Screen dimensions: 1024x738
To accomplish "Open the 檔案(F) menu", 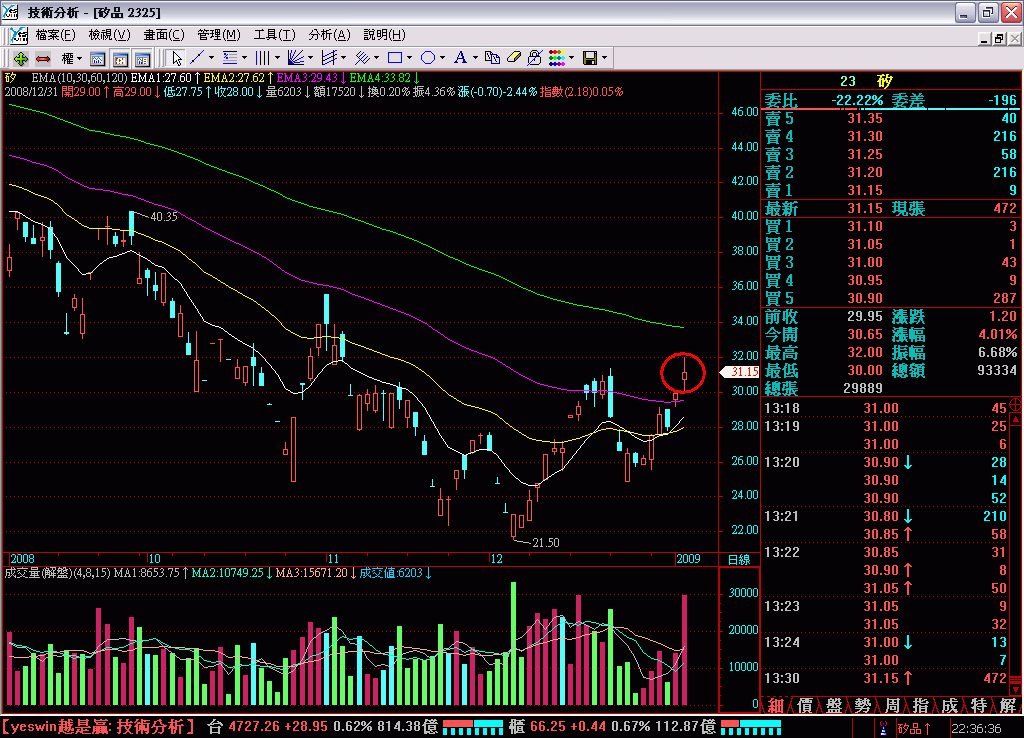I will 56,35.
